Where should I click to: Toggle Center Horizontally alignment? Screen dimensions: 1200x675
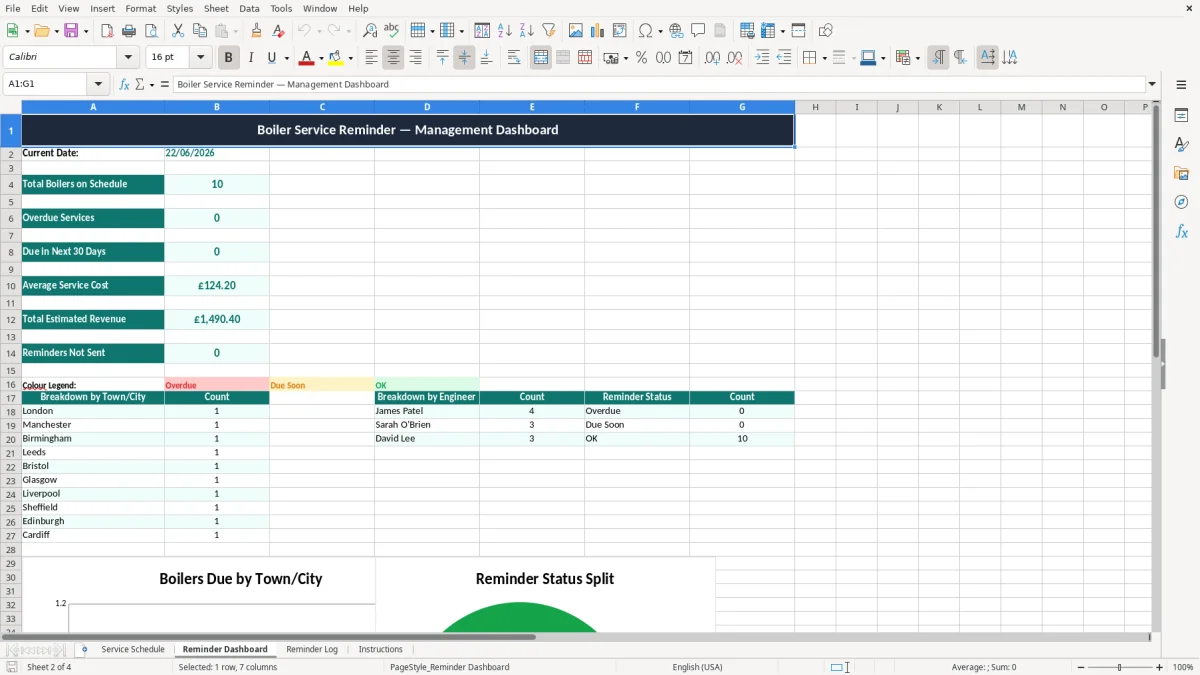point(393,58)
